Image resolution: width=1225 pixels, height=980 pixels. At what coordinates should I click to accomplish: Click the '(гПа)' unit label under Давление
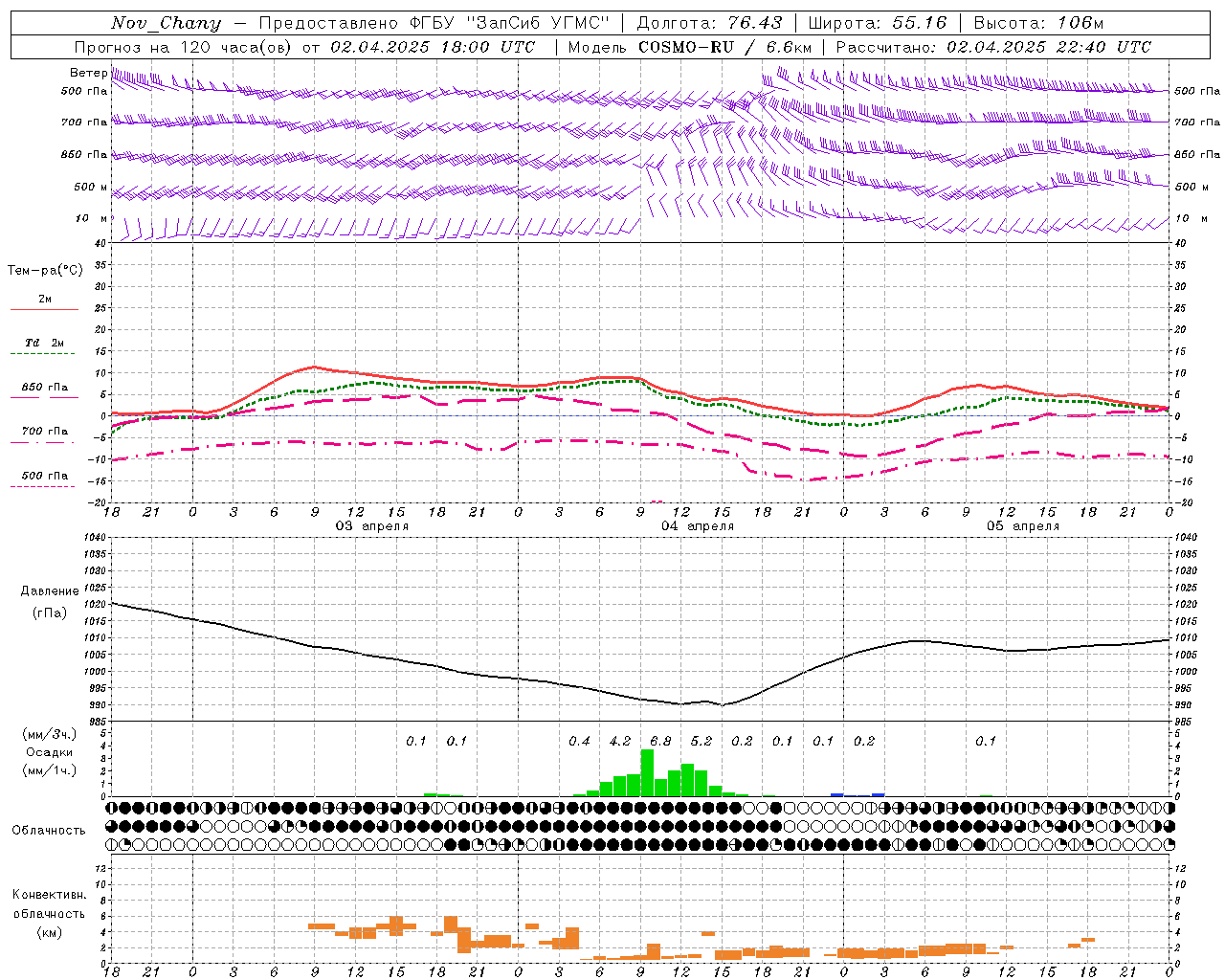[50, 612]
